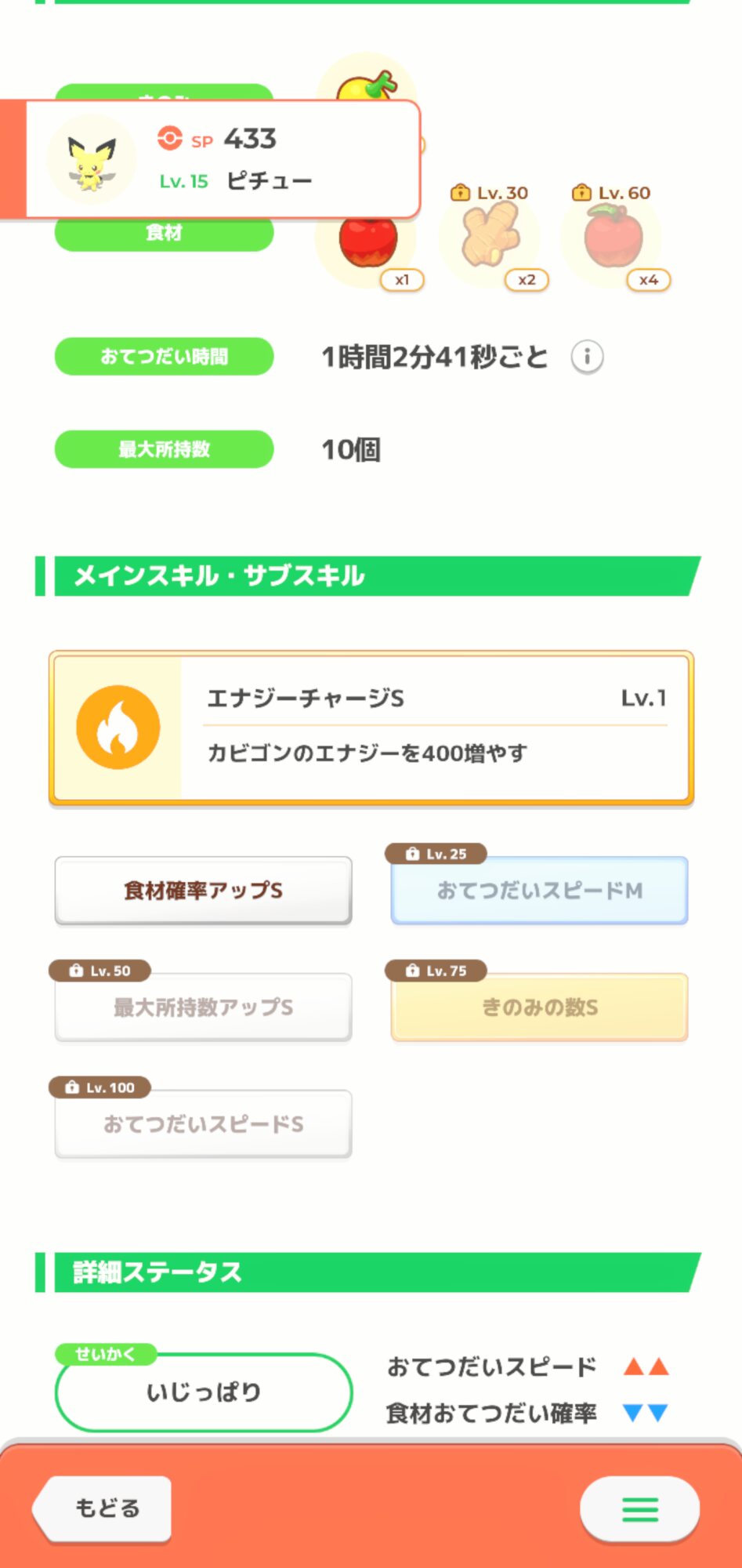This screenshot has height=1568, width=742.
Task: Tap the Pichu portrait thumbnail
Action: 92,160
